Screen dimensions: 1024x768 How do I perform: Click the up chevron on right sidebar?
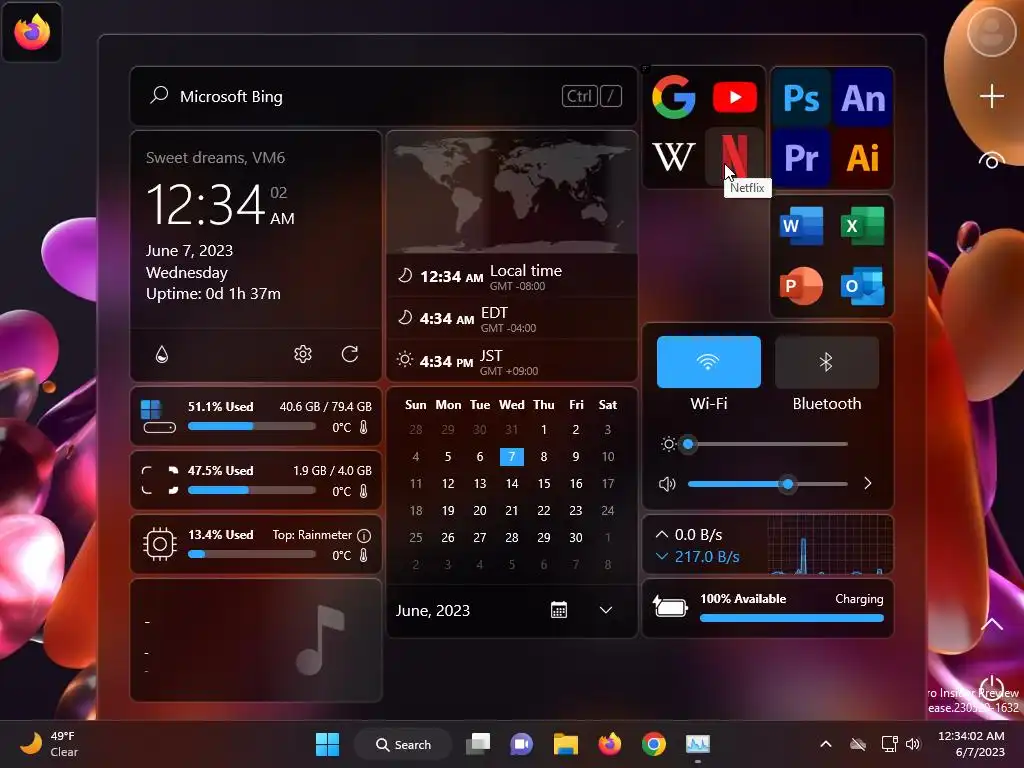[x=991, y=624]
